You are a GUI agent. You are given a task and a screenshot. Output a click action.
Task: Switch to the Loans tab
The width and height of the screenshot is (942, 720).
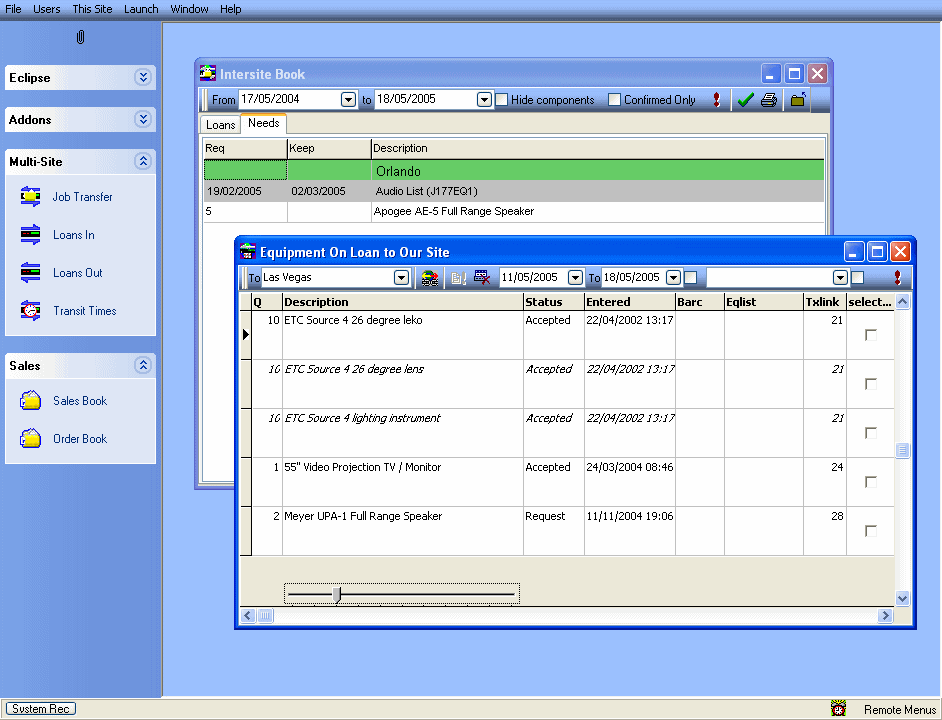[x=220, y=124]
